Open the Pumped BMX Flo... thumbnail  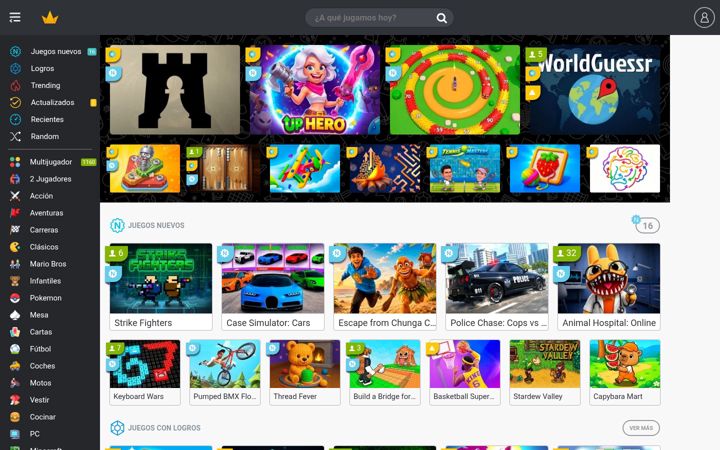click(x=225, y=364)
